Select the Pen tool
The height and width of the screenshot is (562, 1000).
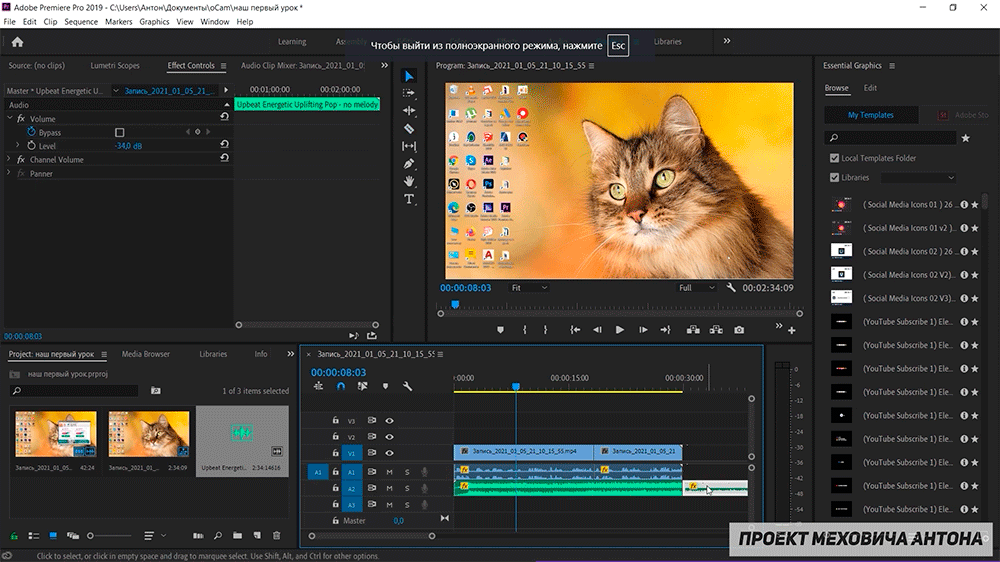[409, 164]
